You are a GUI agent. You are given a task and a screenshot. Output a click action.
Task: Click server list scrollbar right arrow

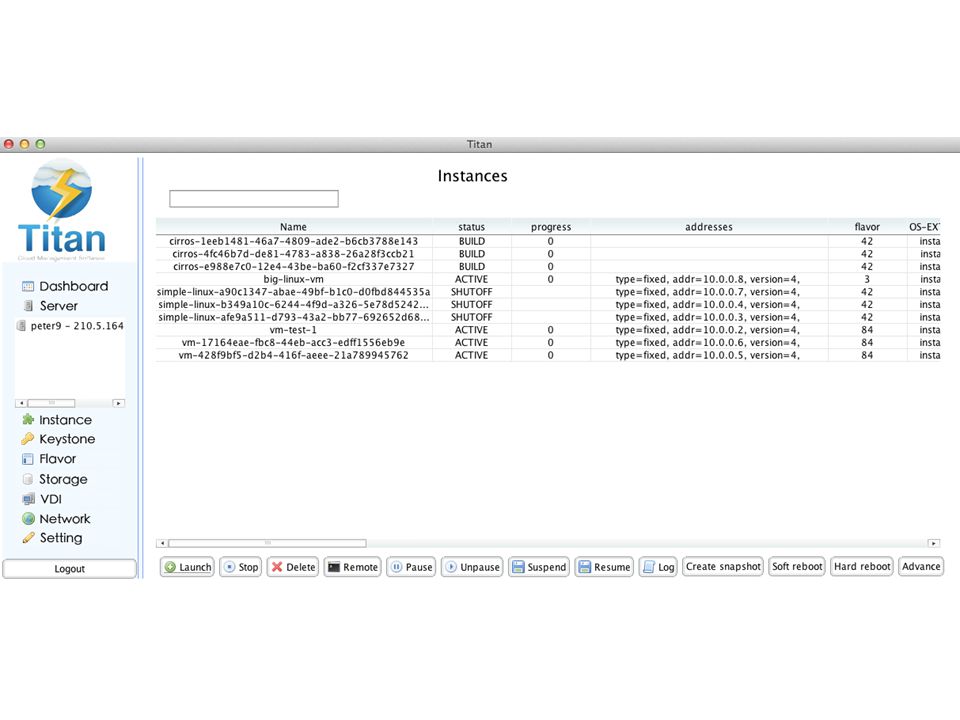(119, 403)
